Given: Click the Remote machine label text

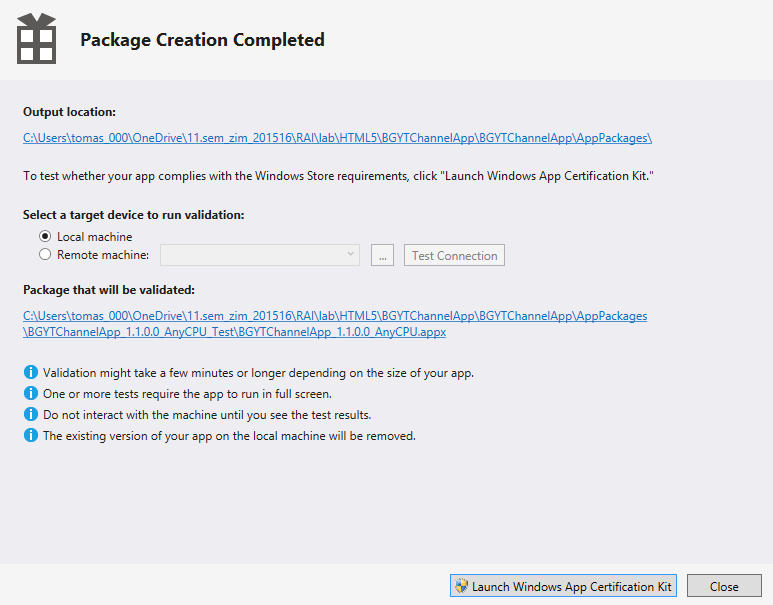Looking at the screenshot, I should coord(103,254).
